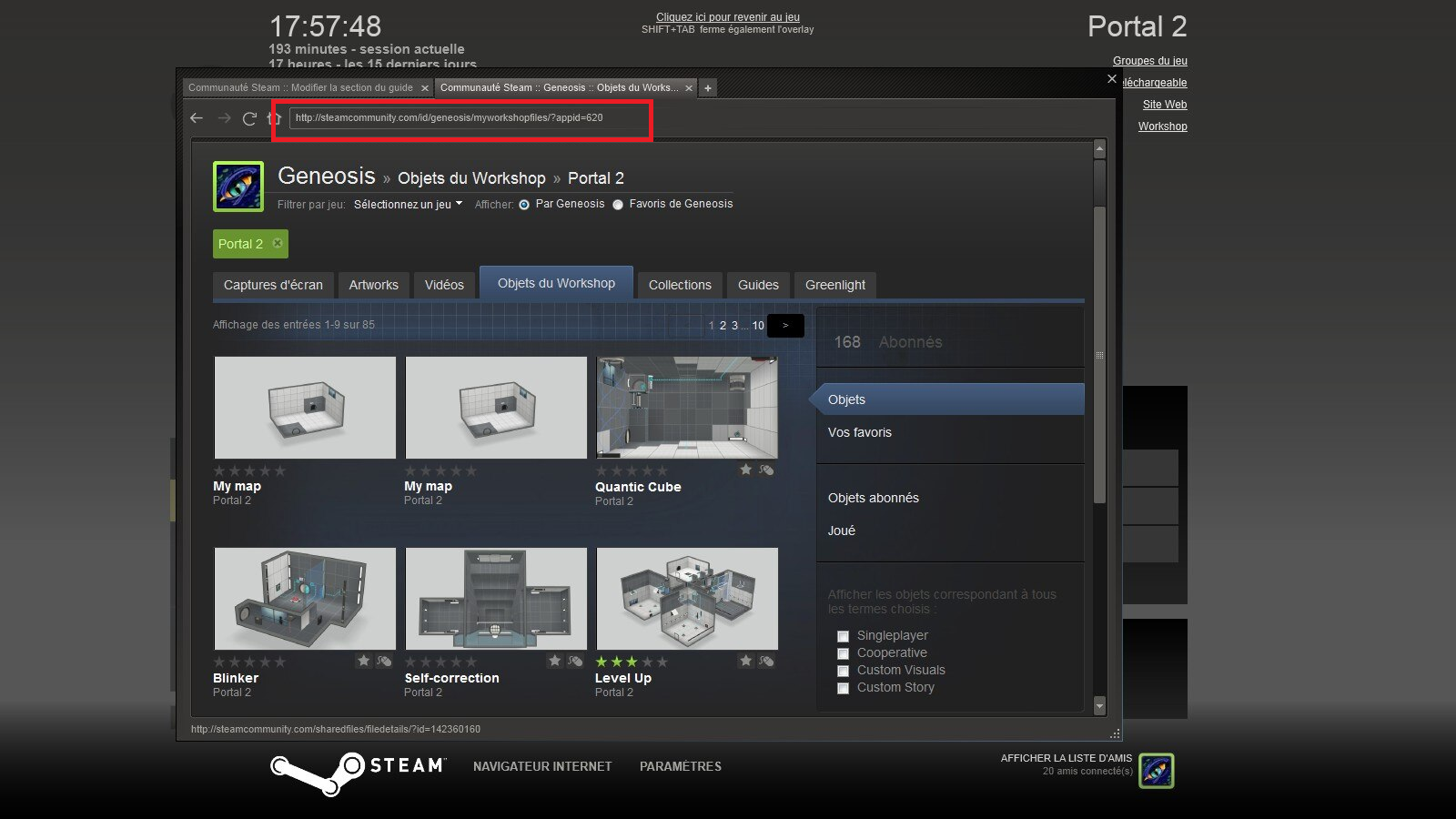Go to the Collections tab
This screenshot has width=1456, height=819.
coord(680,285)
